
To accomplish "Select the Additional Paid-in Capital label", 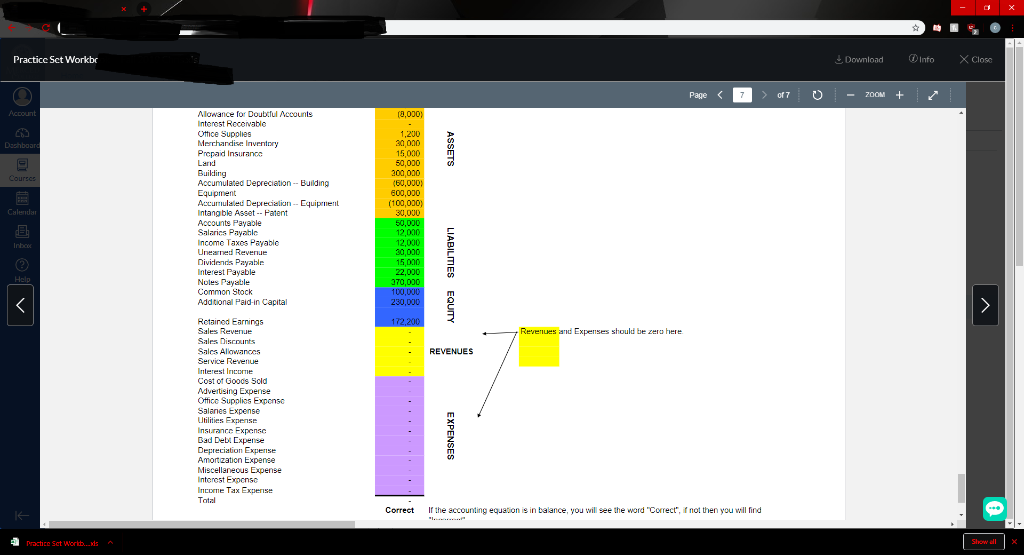I will pos(242,302).
